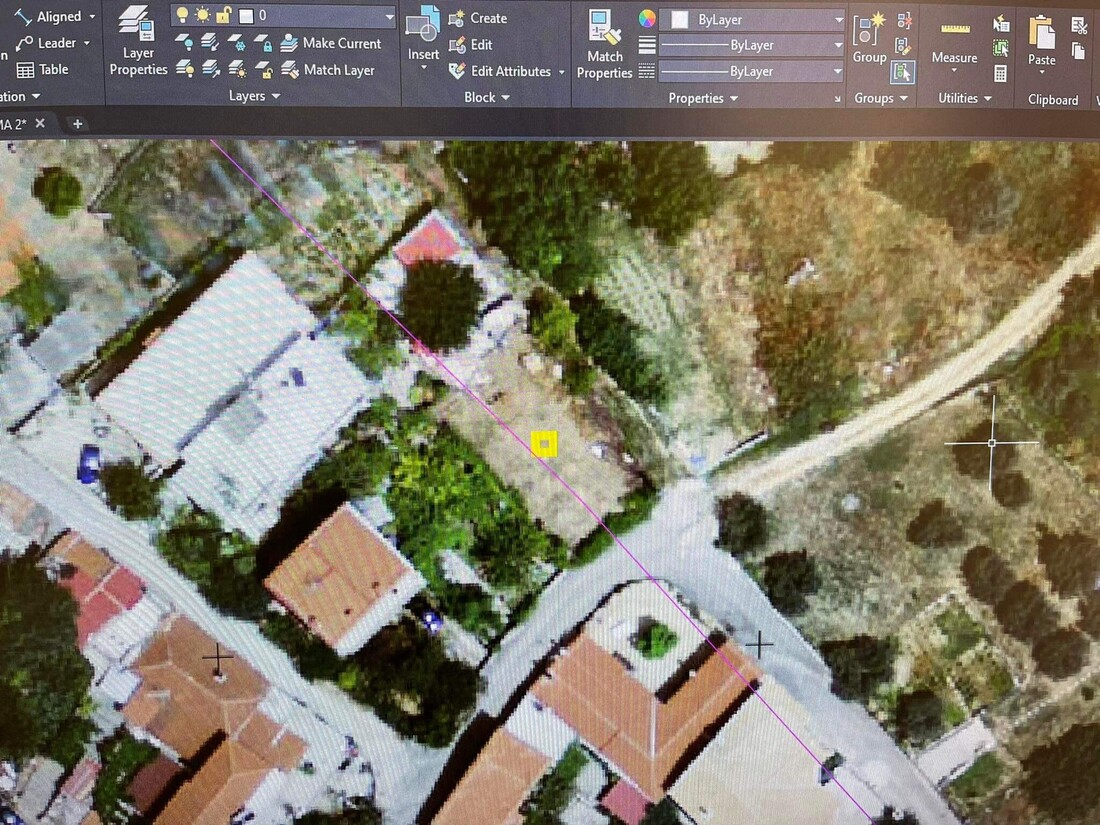
Task: Click the new drawing tab plus button
Action: pos(77,124)
